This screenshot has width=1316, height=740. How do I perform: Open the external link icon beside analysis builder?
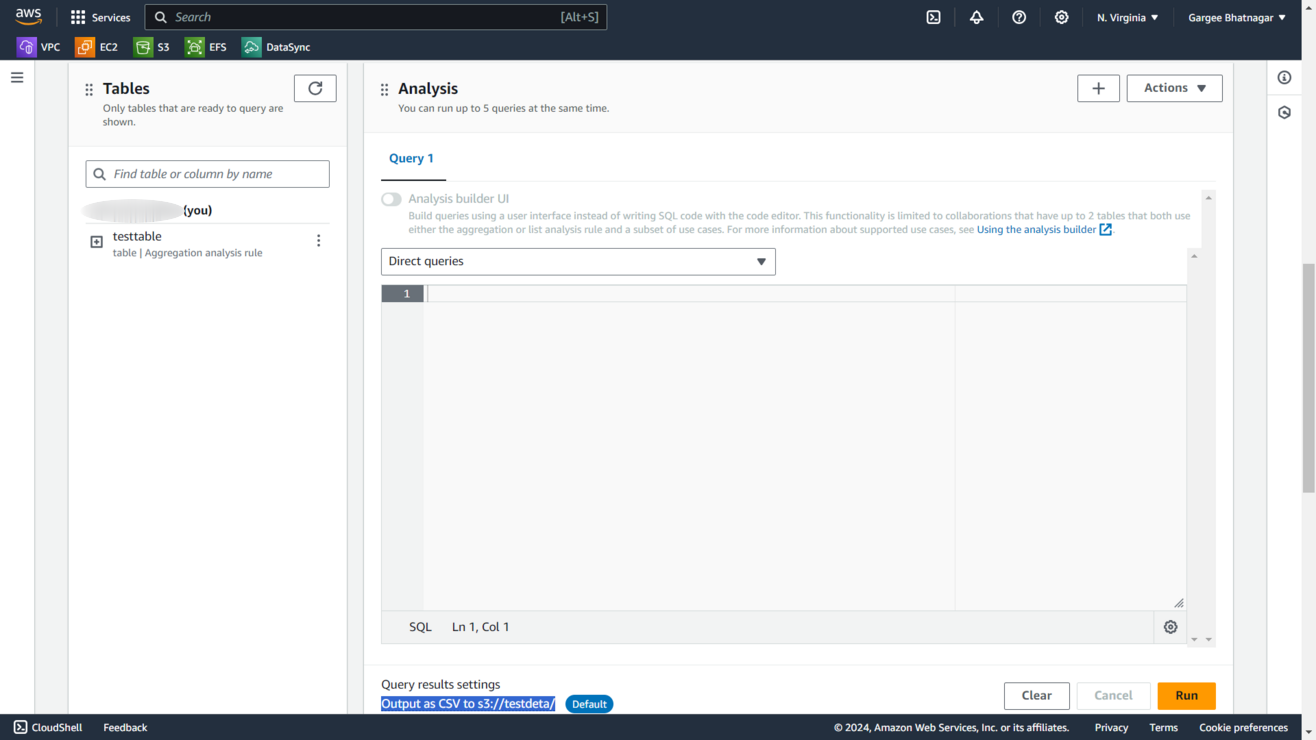1106,230
